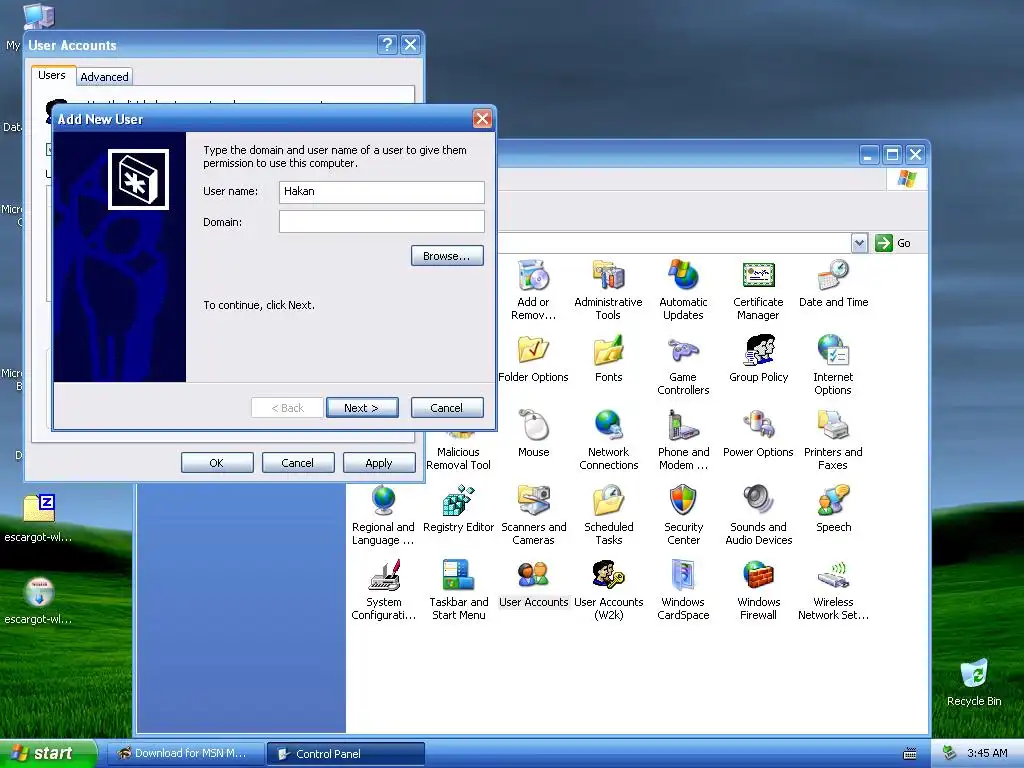Image resolution: width=1024 pixels, height=768 pixels.
Task: Click the system tray clock
Action: point(987,753)
